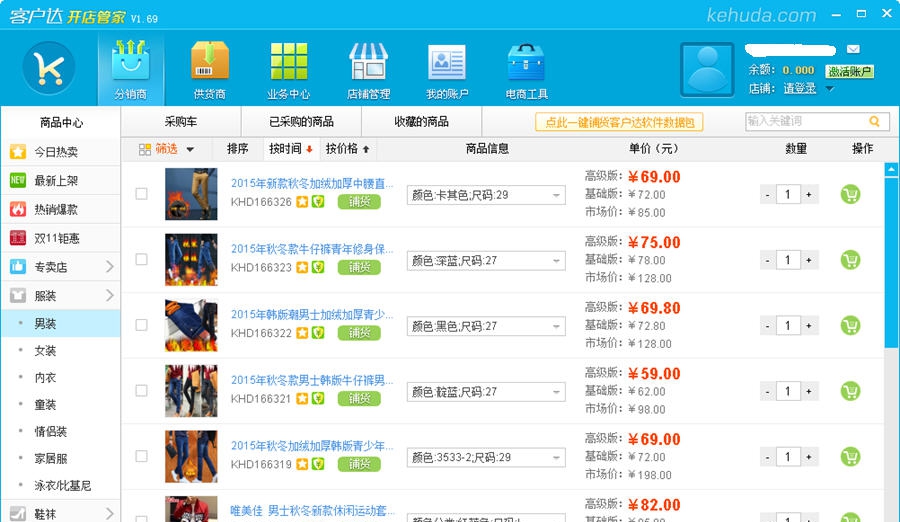This screenshot has height=522, width=900.
Task: Sort products by 按时间
Action: coord(290,149)
